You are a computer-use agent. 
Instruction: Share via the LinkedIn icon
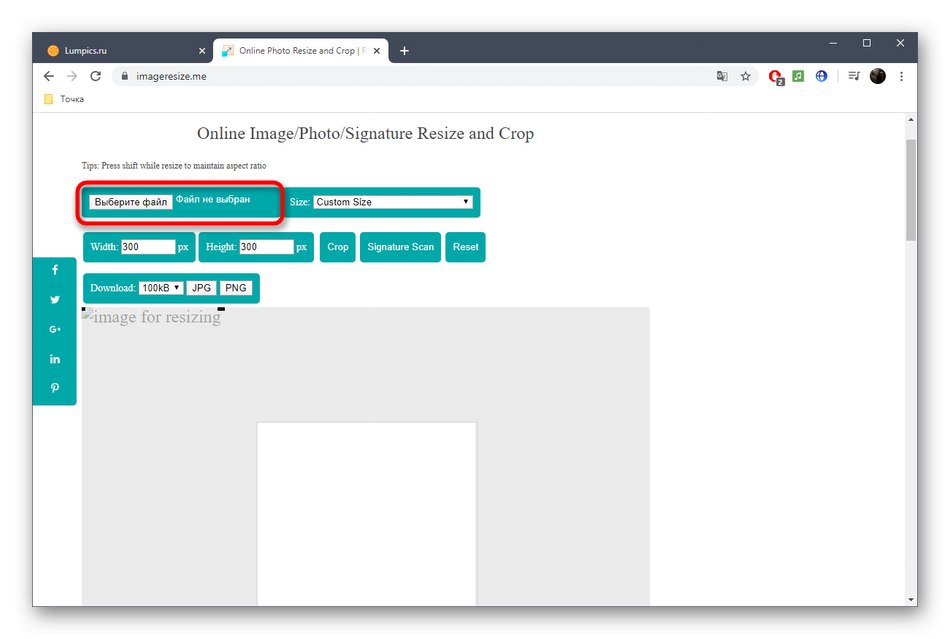[55, 359]
